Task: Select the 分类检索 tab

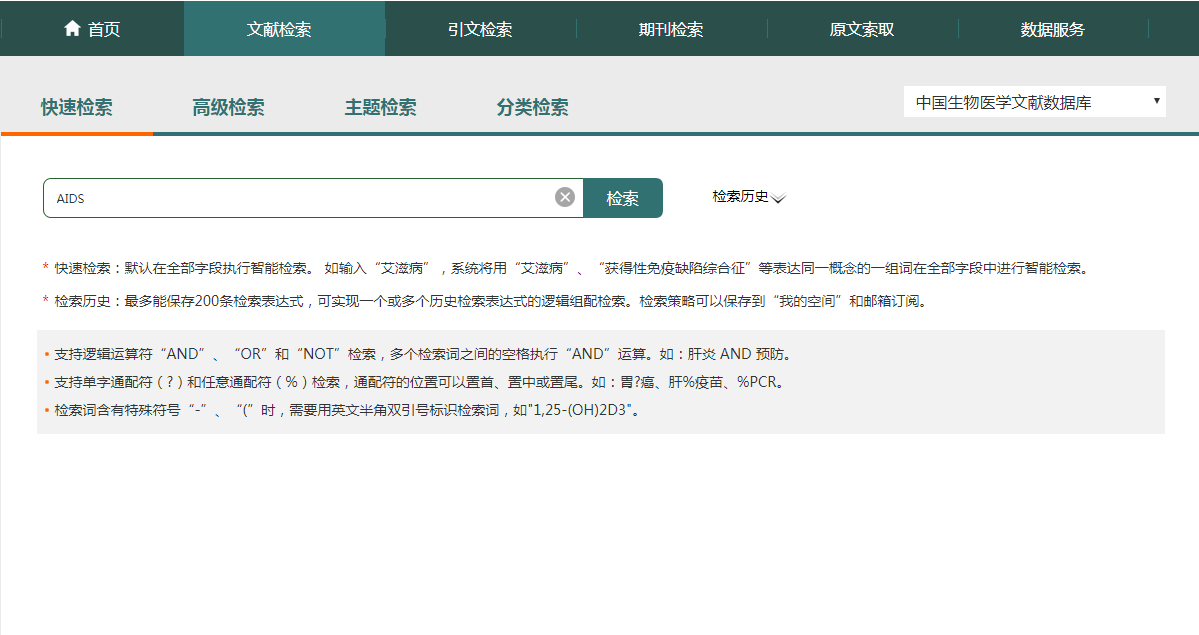Action: pos(533,108)
